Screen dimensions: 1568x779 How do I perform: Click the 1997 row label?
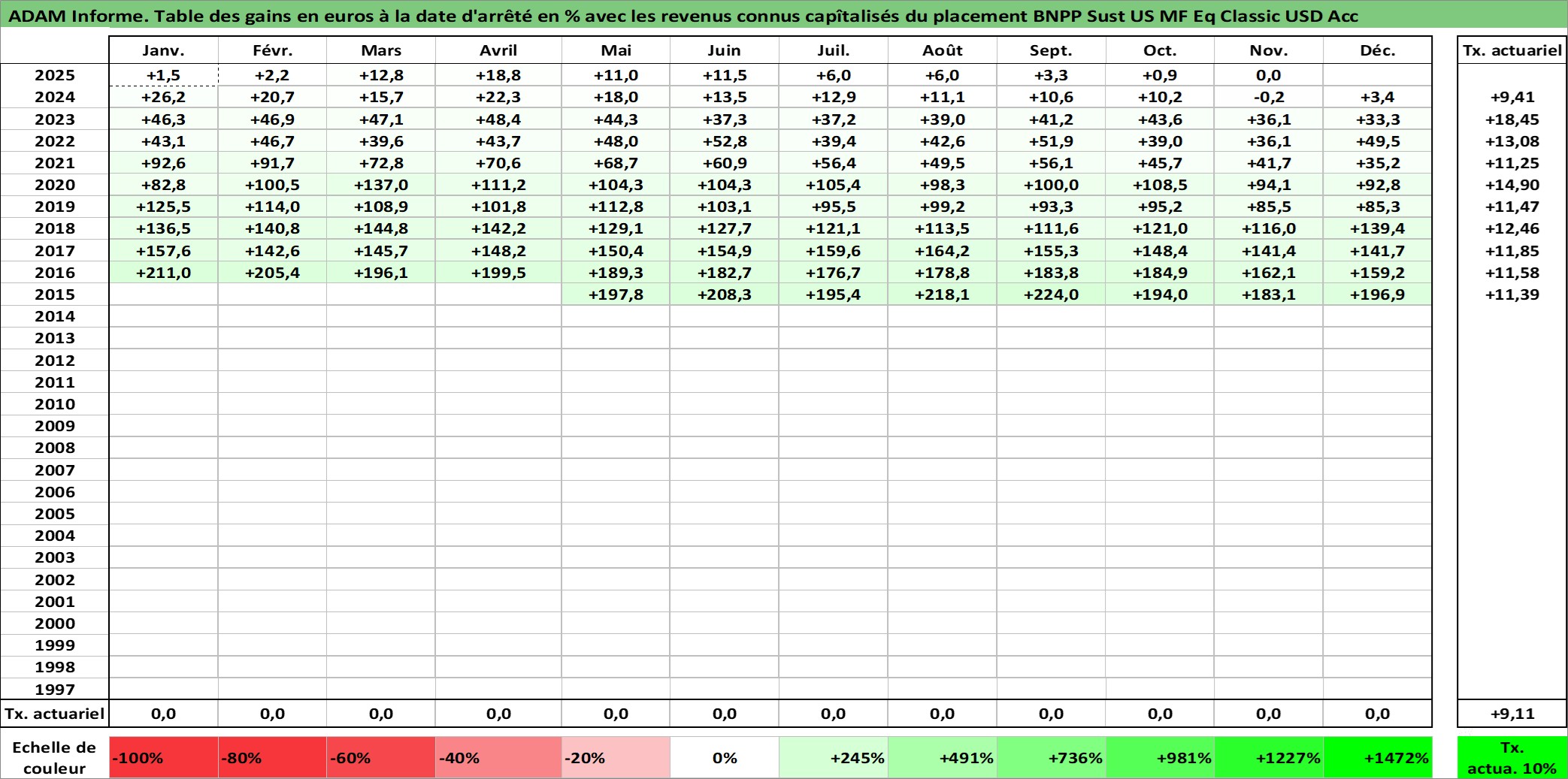tap(55, 689)
